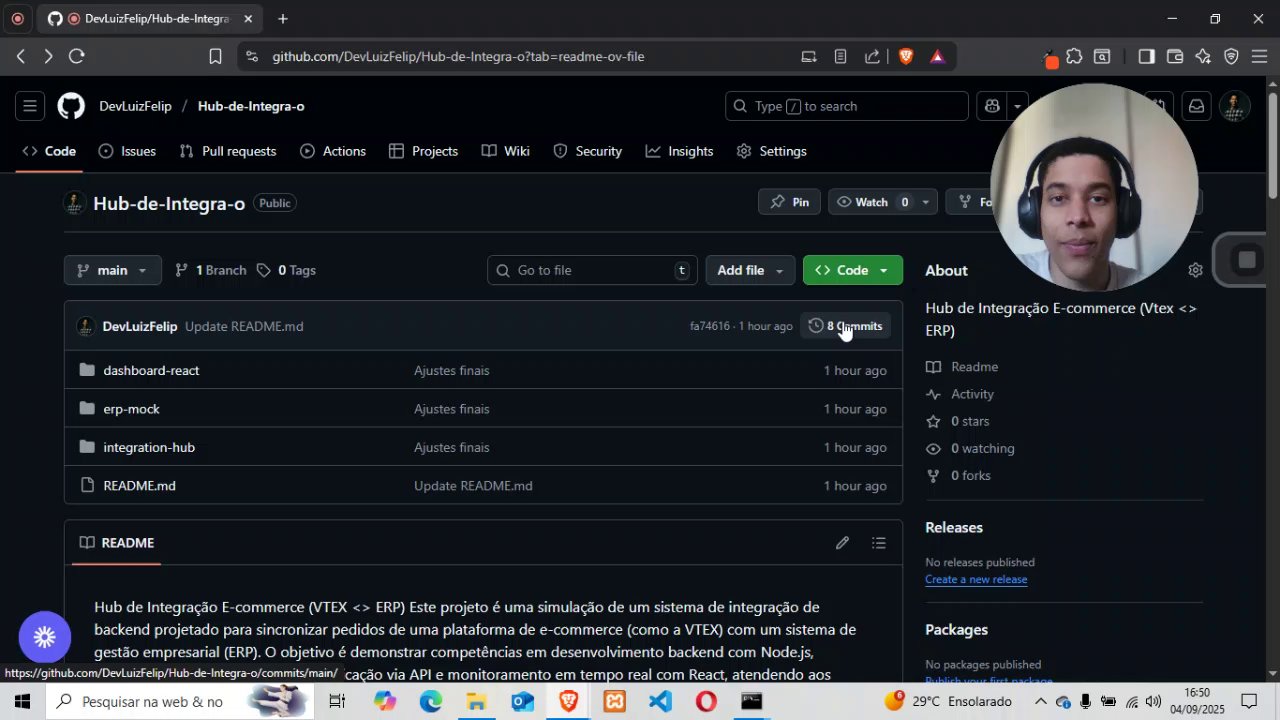
Task: Toggle the browser sidebar panel icon
Action: click(1147, 57)
